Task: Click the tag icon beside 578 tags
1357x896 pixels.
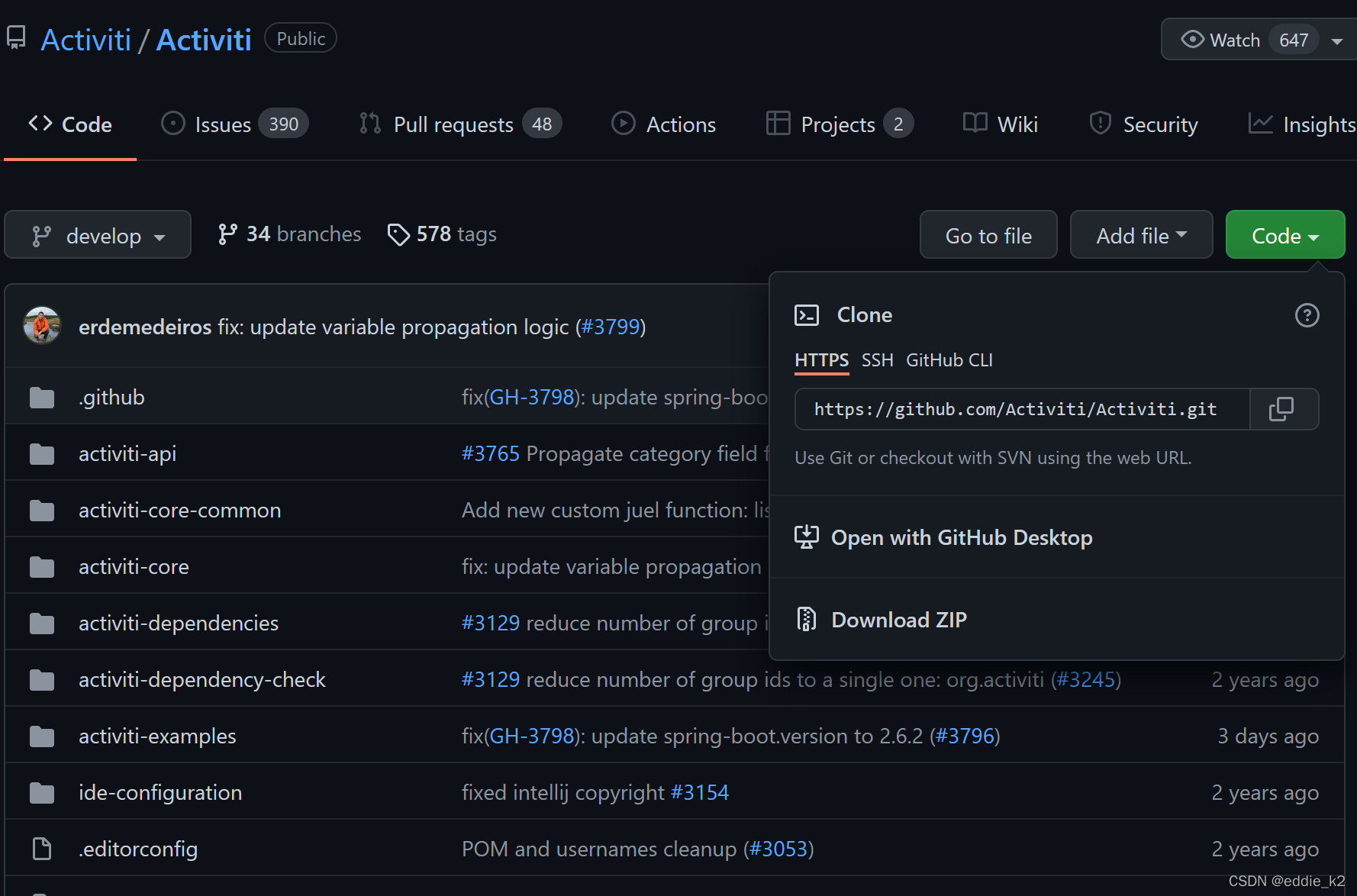Action: point(398,234)
